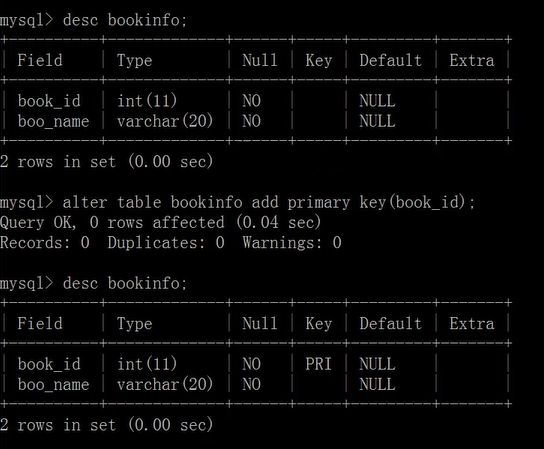Click 'boo_name' in the first table
The image size is (544, 449).
[x=53, y=121]
